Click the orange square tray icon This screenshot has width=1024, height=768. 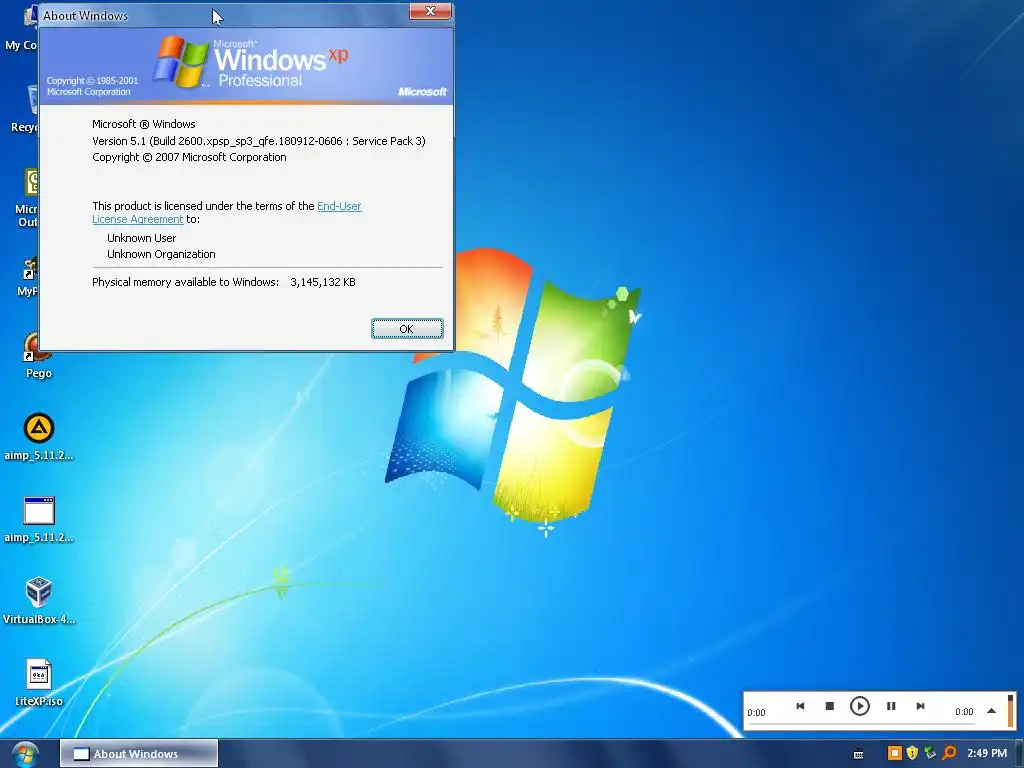click(x=895, y=754)
